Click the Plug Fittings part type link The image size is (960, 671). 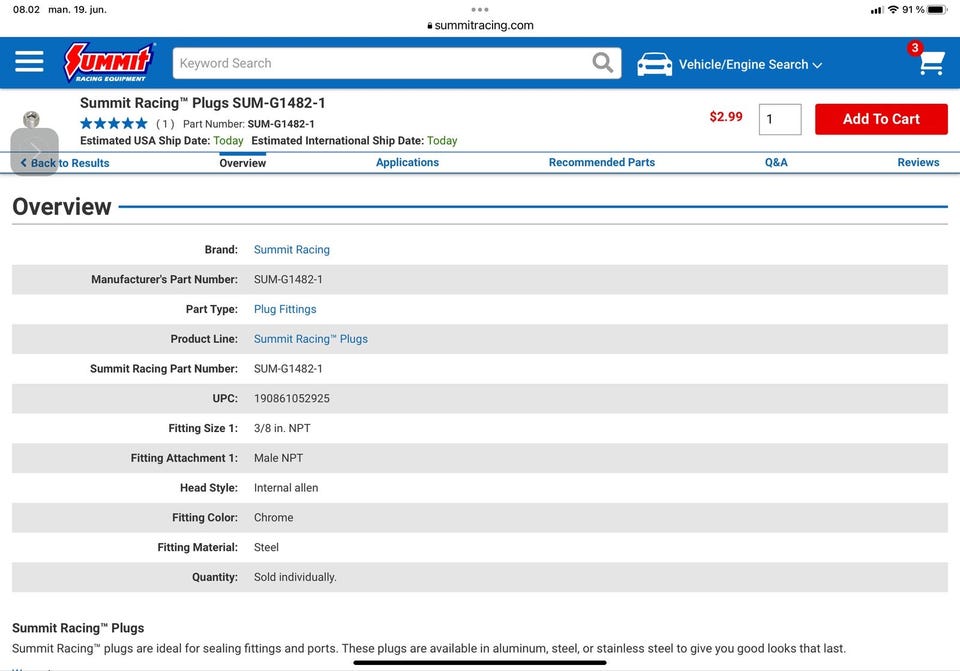[285, 309]
